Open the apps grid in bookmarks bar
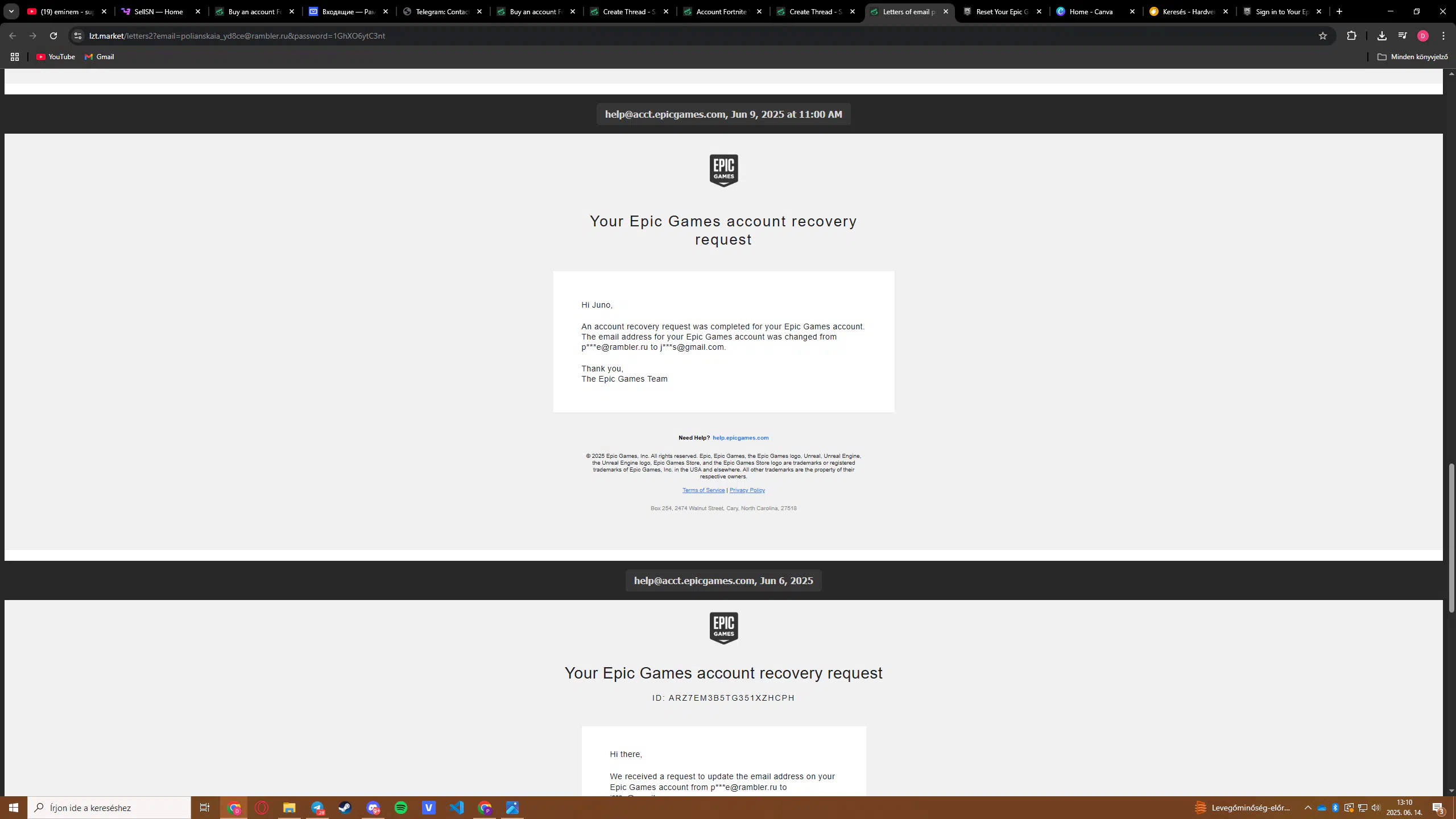1456x819 pixels. tap(15, 57)
